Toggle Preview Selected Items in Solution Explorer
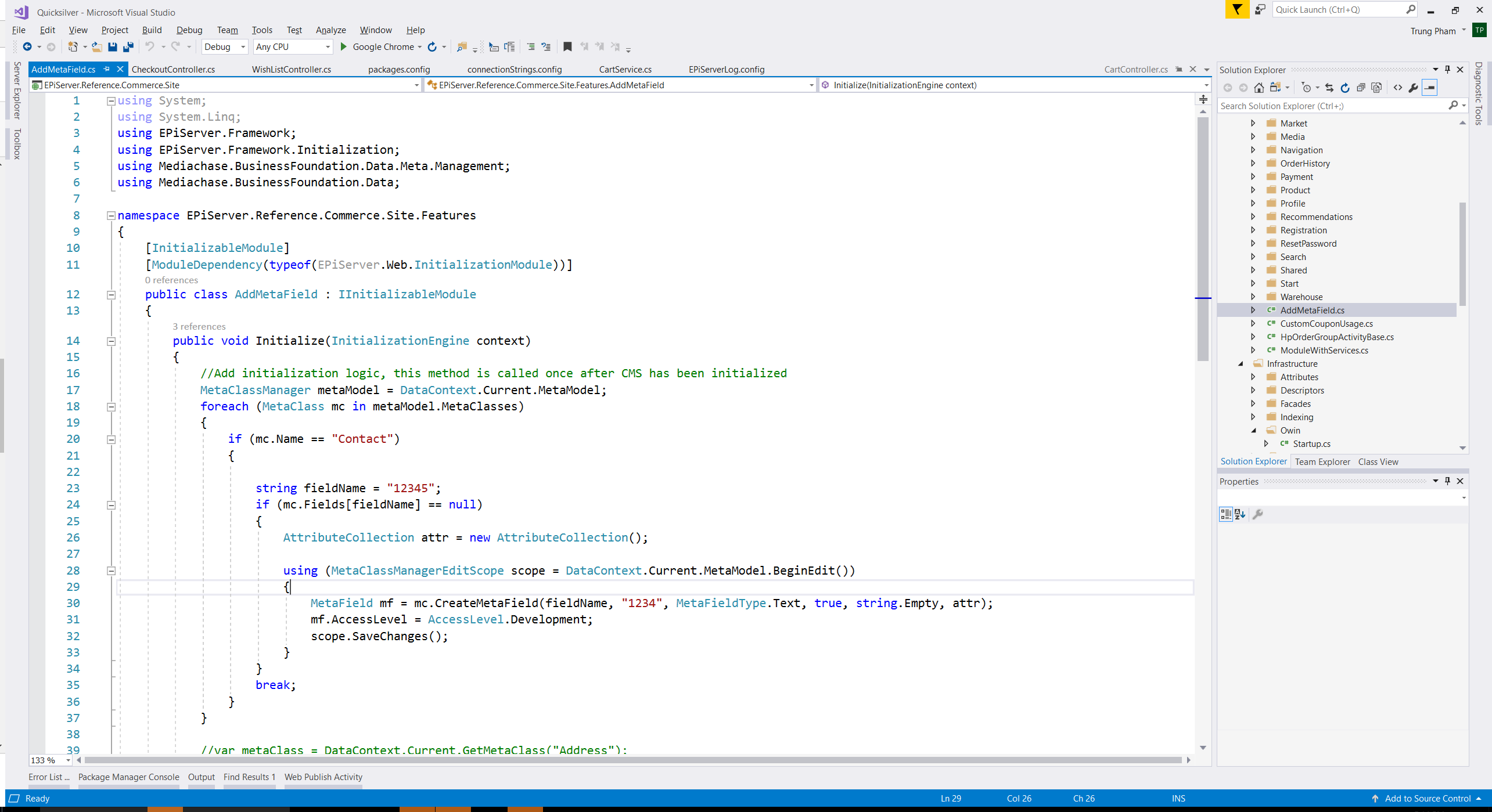This screenshot has height=812, width=1492. pos(1429,88)
